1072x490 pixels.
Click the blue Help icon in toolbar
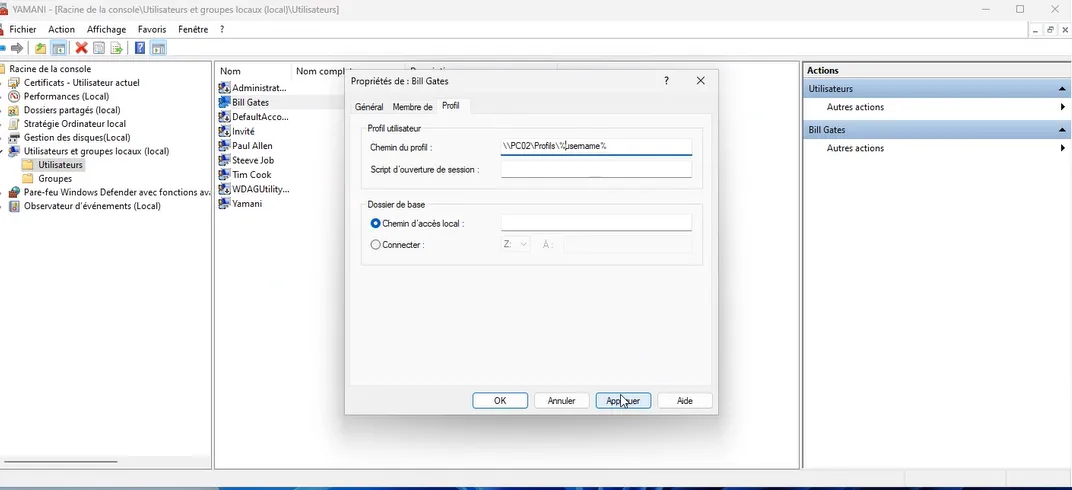tap(140, 48)
